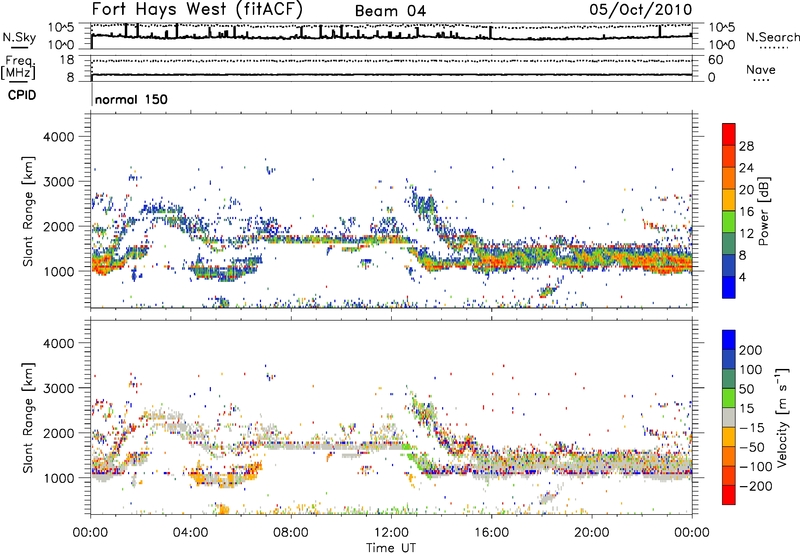Click the '04:00' time axis label
The height and width of the screenshot is (554, 800).
(190, 533)
